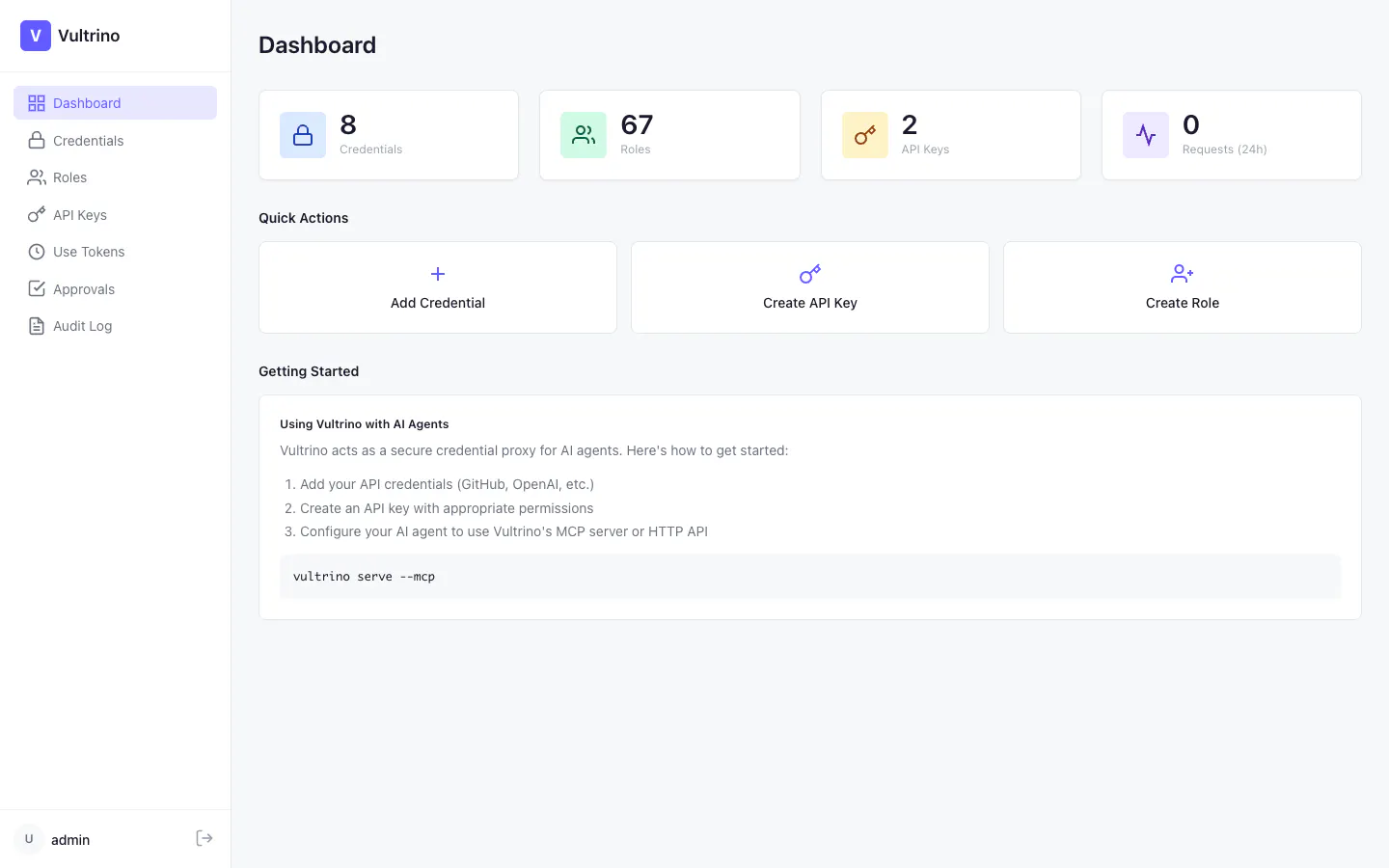Click the credentials count 8
This screenshot has width=1389, height=868.
click(348, 124)
